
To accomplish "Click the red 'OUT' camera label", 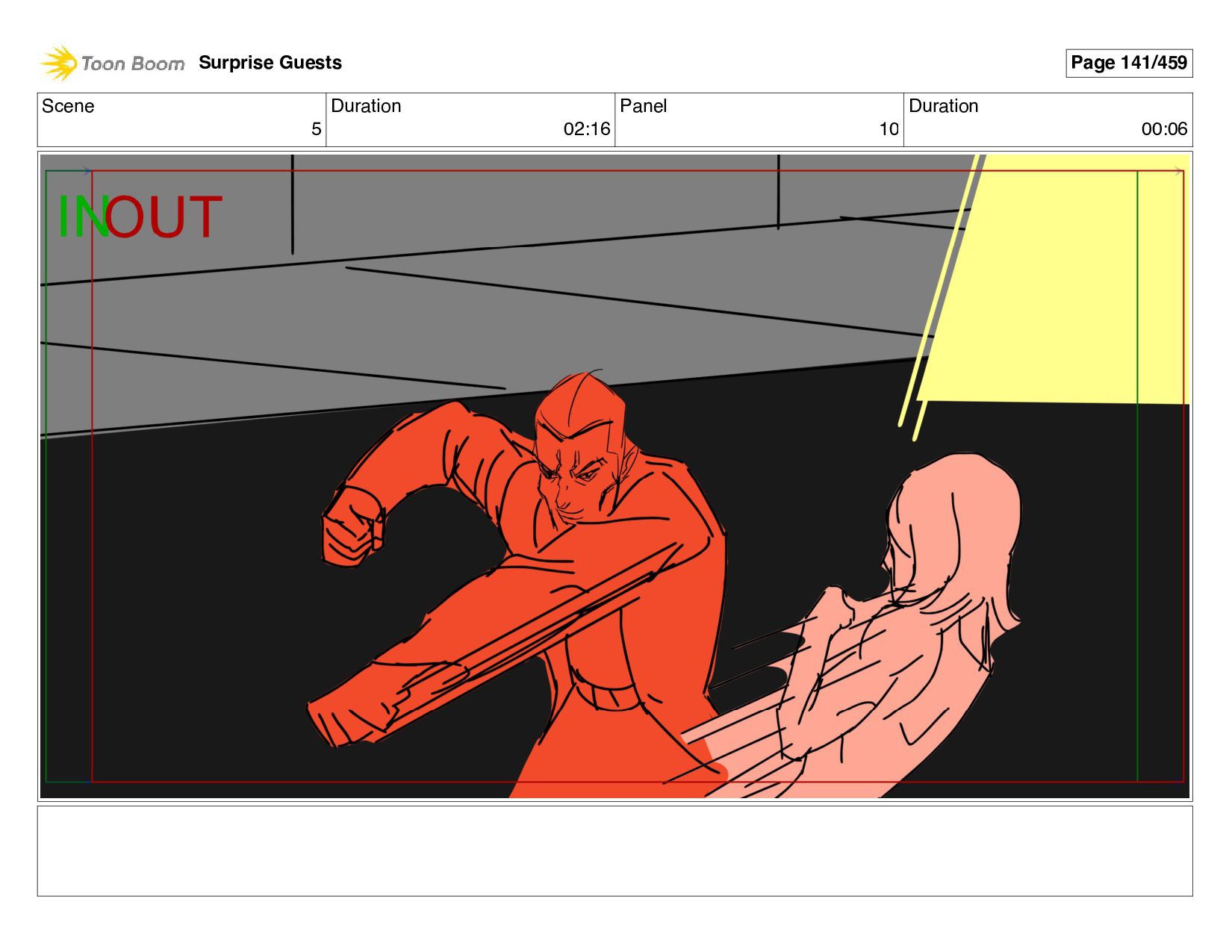I will pyautogui.click(x=164, y=217).
